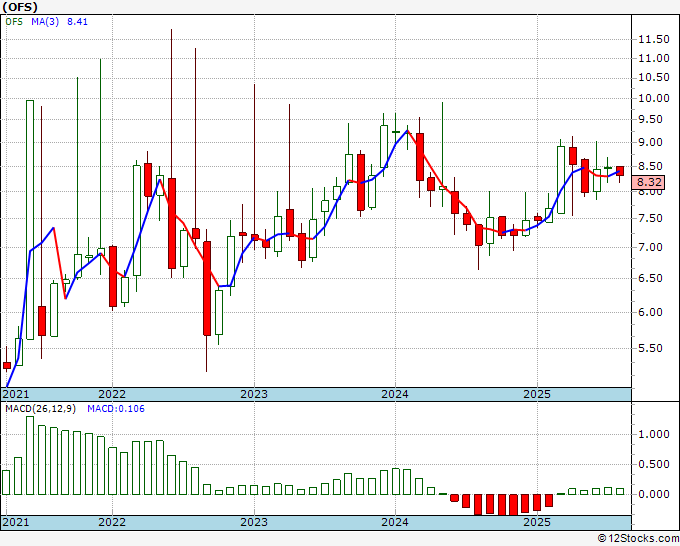Click the MACD:0.106 value label
Image resolution: width=680 pixels, height=546 pixels.
[116, 409]
